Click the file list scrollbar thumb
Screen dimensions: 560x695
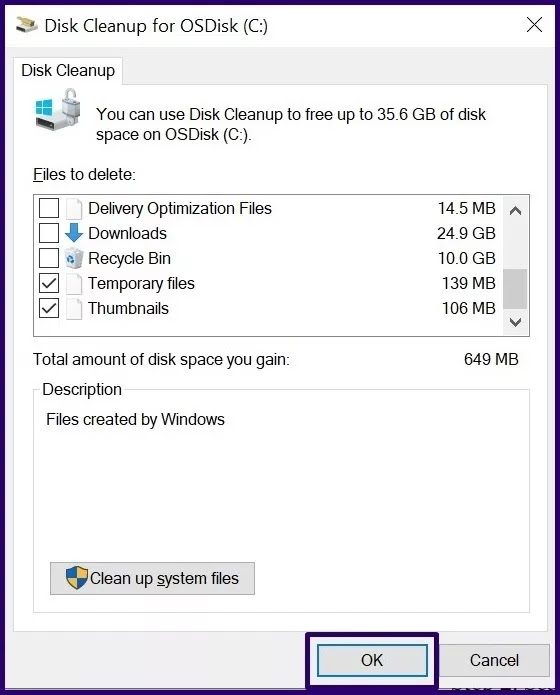point(515,289)
